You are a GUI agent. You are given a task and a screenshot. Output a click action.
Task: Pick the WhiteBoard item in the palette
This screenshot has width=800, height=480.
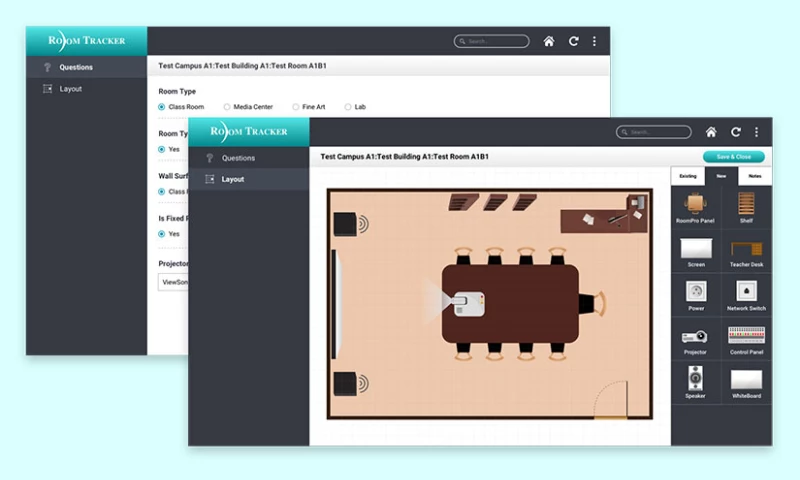pos(746,380)
